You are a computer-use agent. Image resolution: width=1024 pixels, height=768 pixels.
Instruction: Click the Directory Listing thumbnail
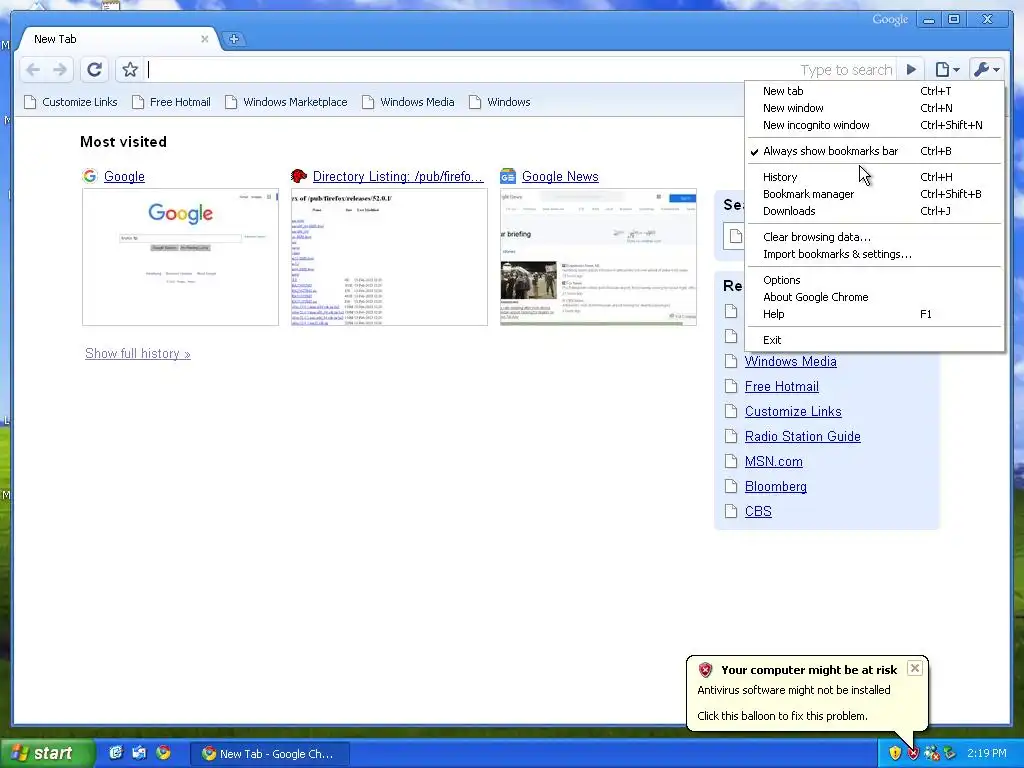[389, 257]
